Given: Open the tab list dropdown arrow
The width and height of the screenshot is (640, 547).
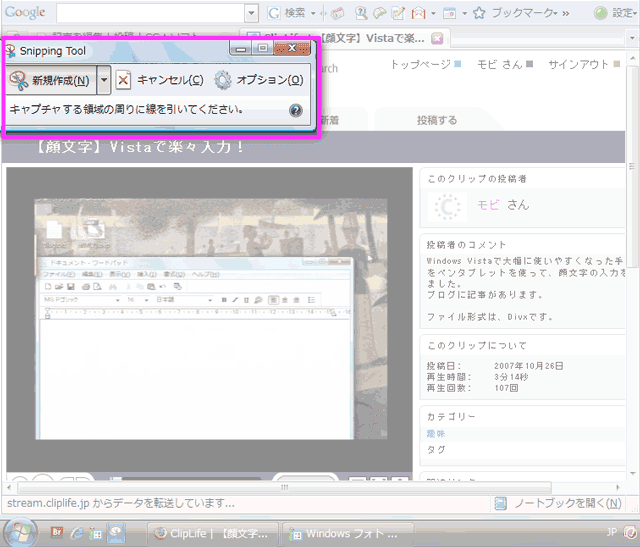Looking at the screenshot, I should point(632,38).
